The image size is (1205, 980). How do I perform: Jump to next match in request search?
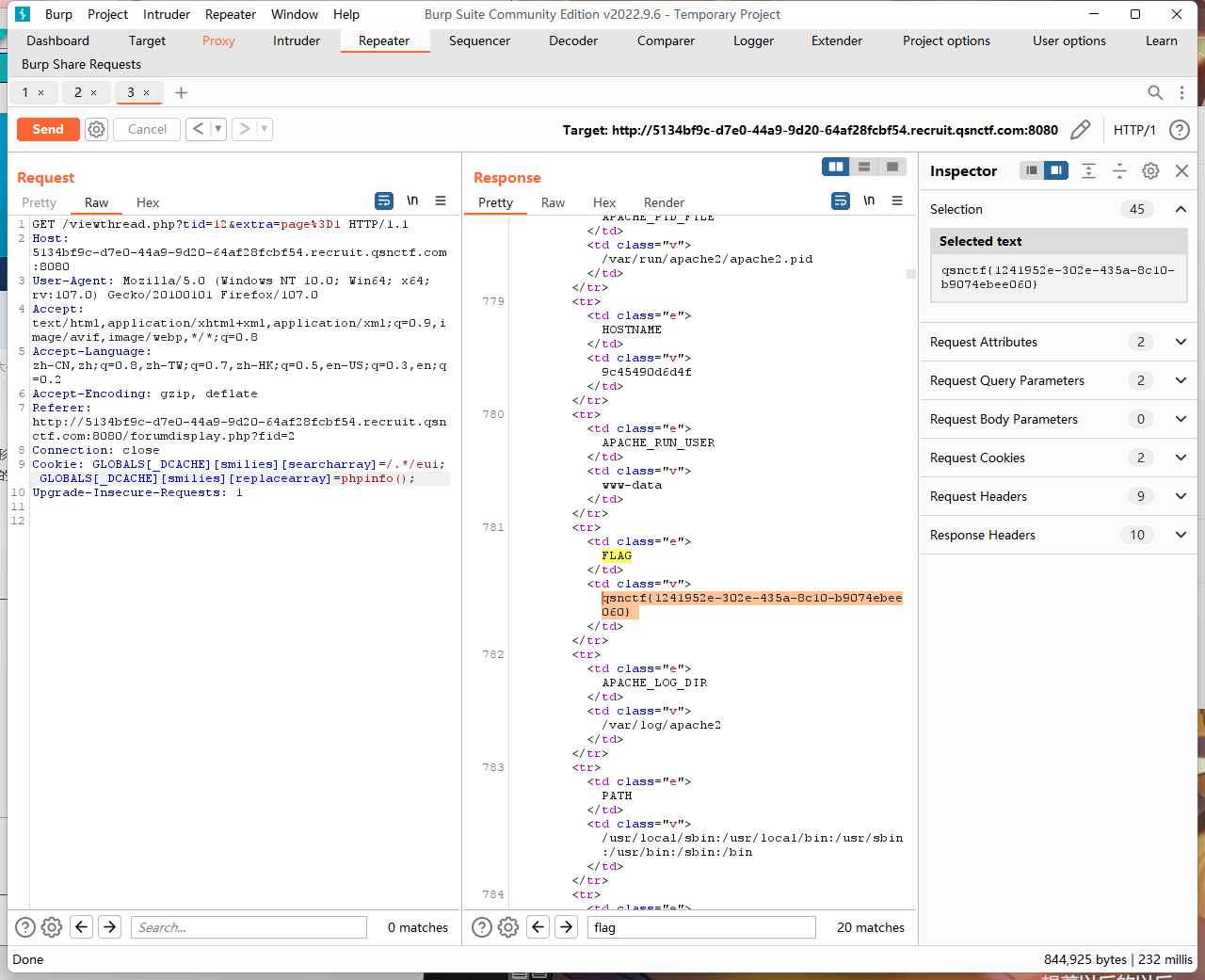pos(110,927)
